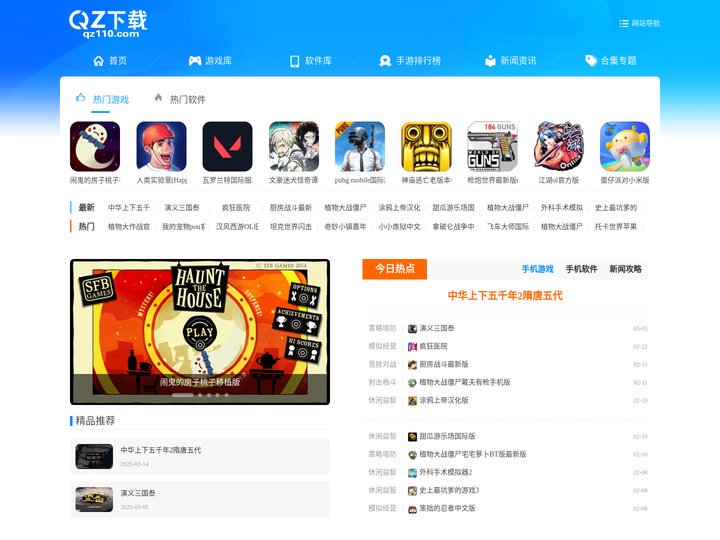Open 江湖ol官方版 game icon
Screen dimensions: 720x540
[559, 146]
